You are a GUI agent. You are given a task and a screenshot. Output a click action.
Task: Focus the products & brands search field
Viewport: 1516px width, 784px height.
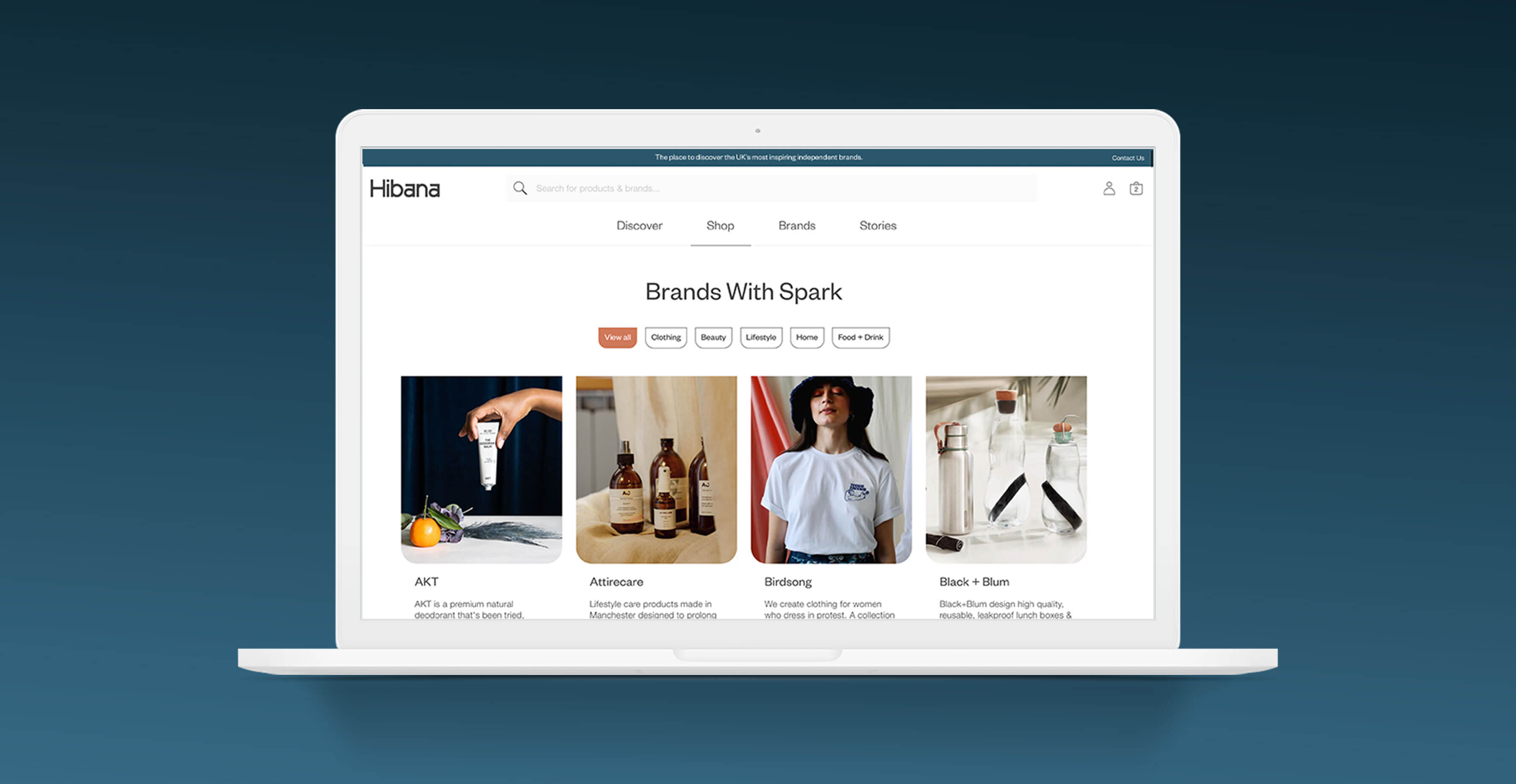(x=772, y=188)
